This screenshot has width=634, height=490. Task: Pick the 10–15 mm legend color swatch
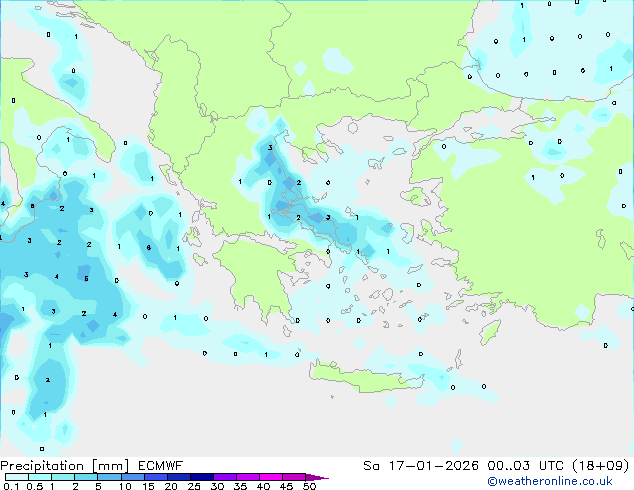click(133, 477)
